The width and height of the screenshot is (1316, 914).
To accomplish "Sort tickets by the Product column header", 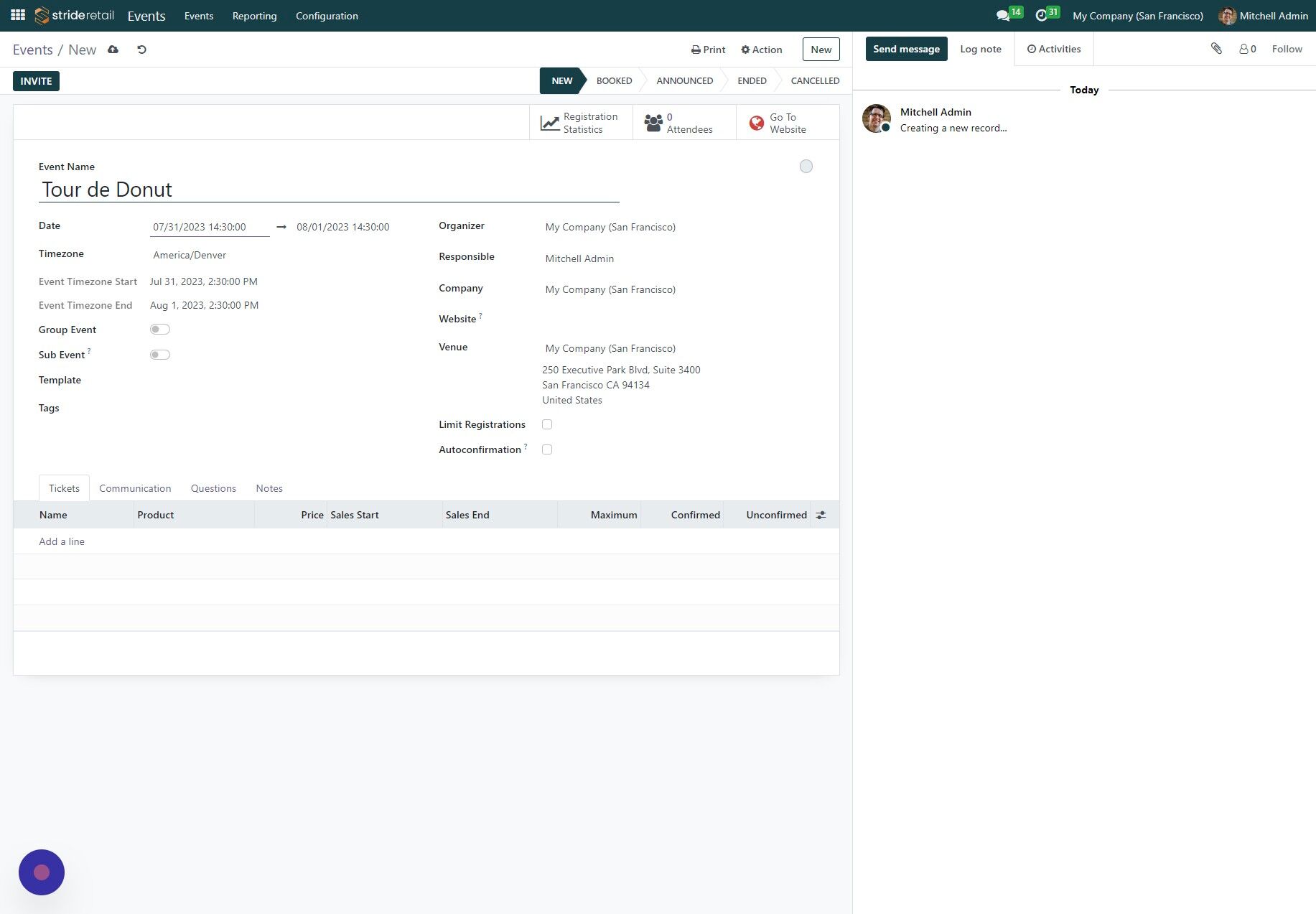I will (x=194, y=515).
